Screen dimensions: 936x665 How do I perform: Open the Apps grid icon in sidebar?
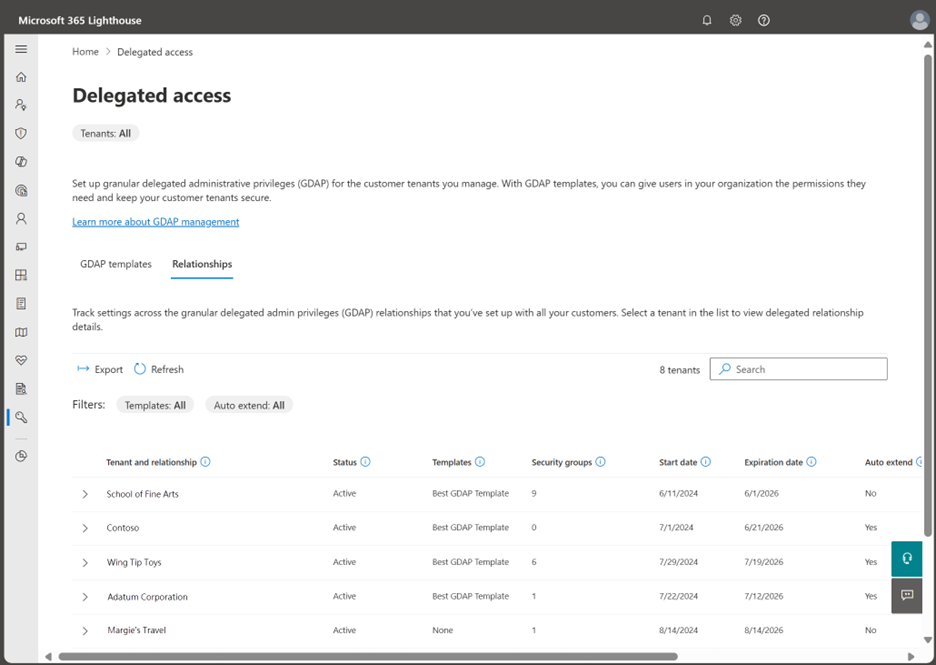point(21,275)
